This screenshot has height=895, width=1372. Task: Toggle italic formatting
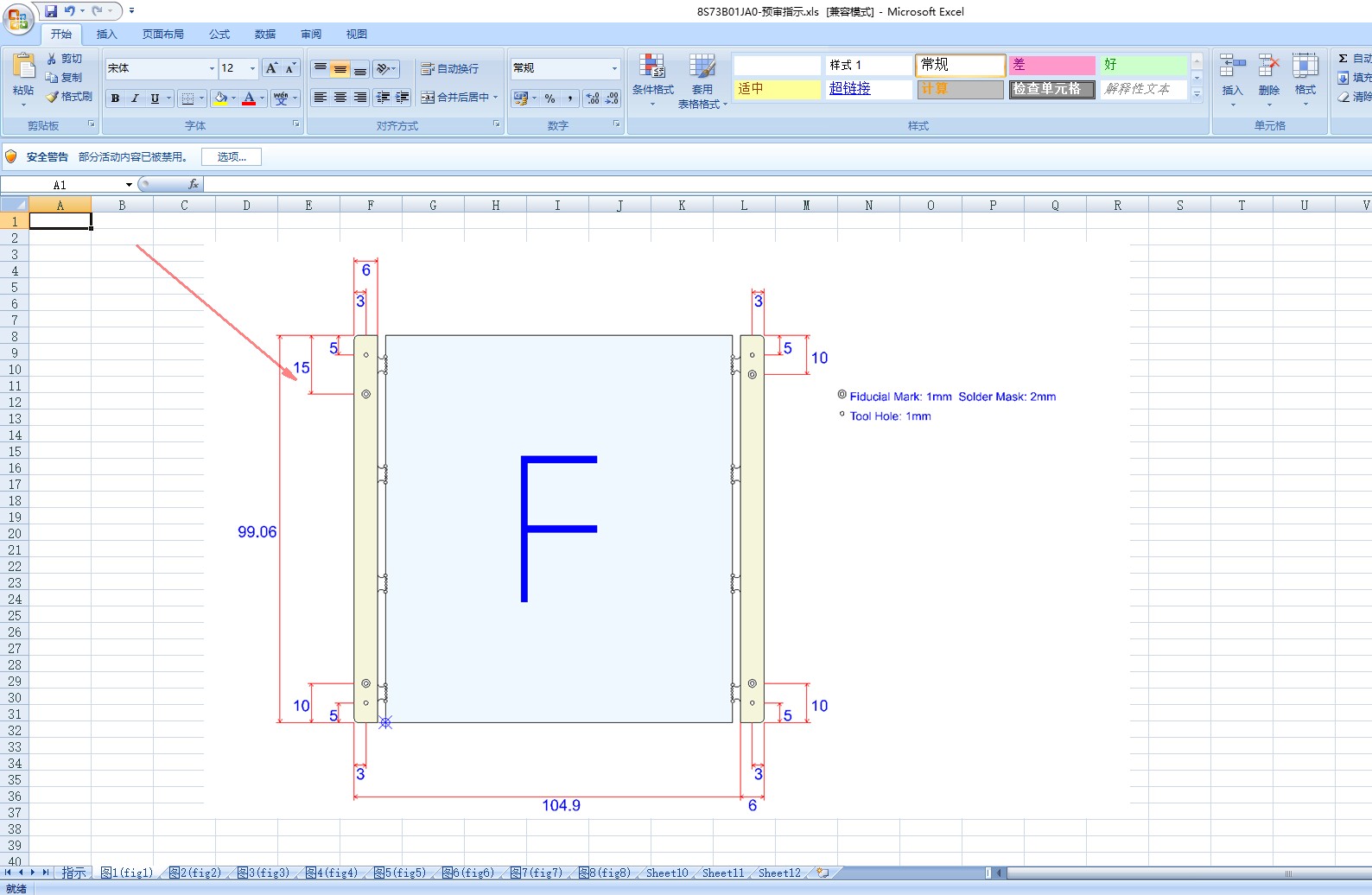click(135, 98)
